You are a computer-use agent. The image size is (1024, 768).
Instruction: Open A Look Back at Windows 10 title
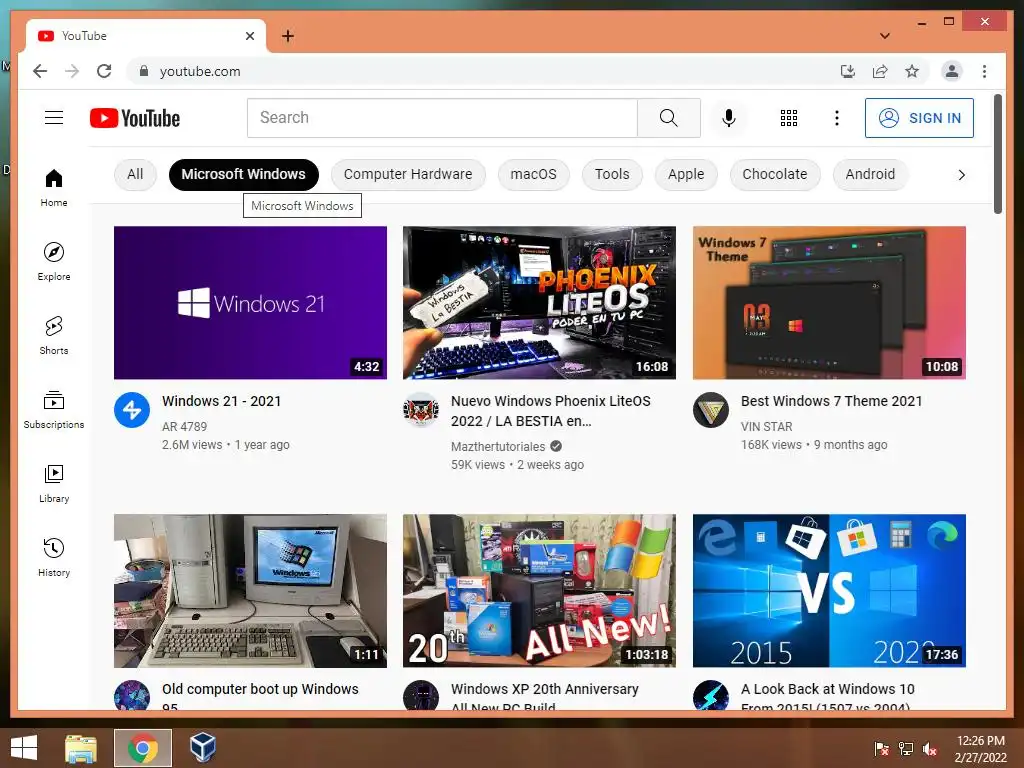[x=827, y=696]
